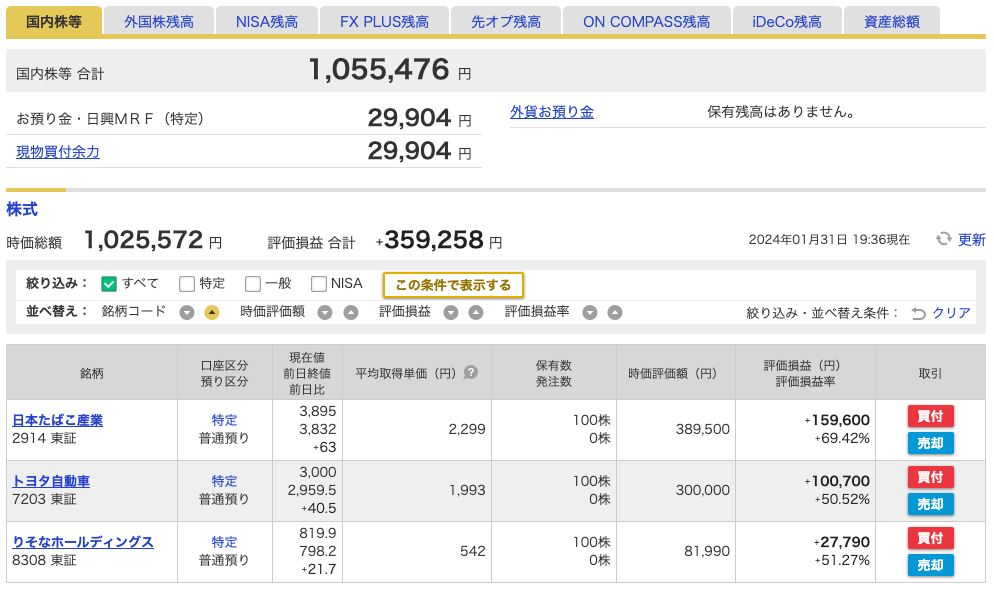The width and height of the screenshot is (994, 591).
Task: Click the 1,055,476 total amount
Action: 378,69
